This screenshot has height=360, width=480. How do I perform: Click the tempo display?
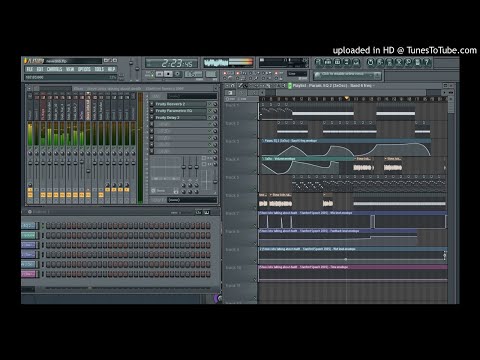pos(194,74)
